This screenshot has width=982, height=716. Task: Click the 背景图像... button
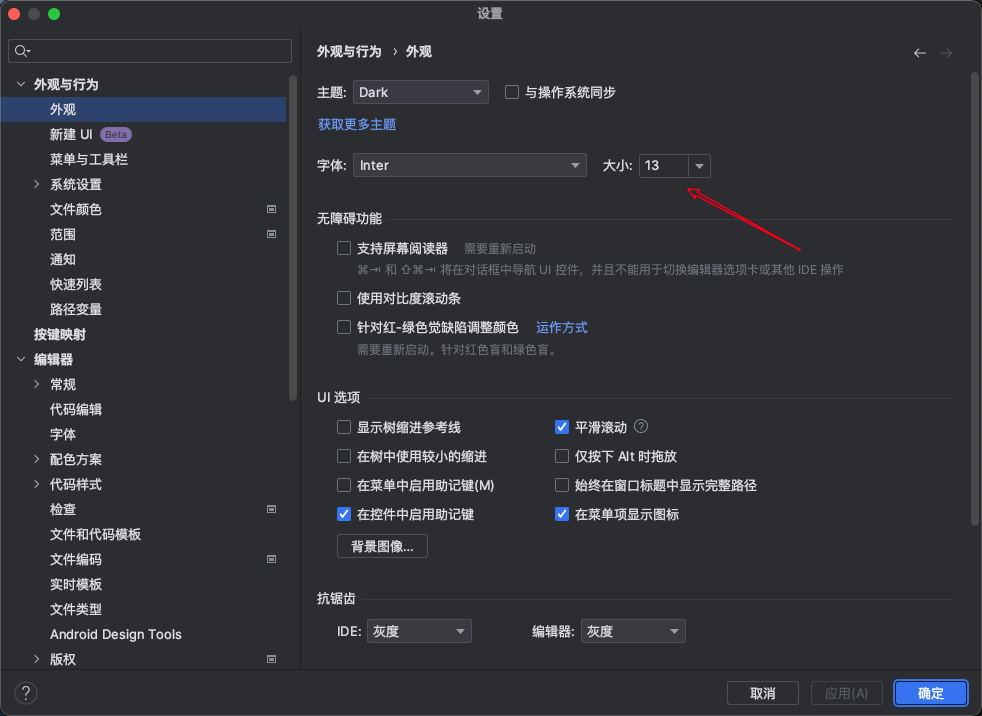[382, 546]
